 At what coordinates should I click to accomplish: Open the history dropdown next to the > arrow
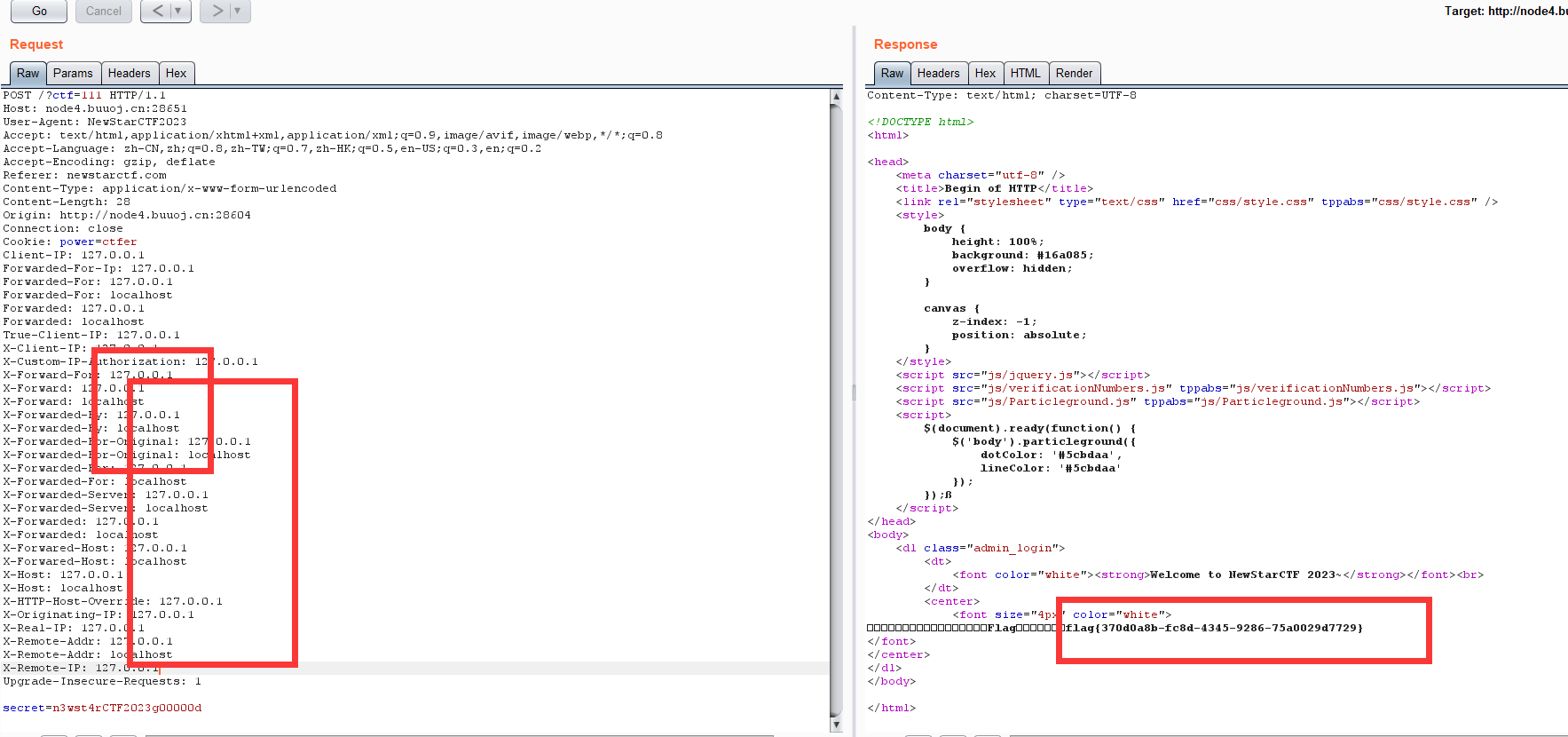point(239,11)
